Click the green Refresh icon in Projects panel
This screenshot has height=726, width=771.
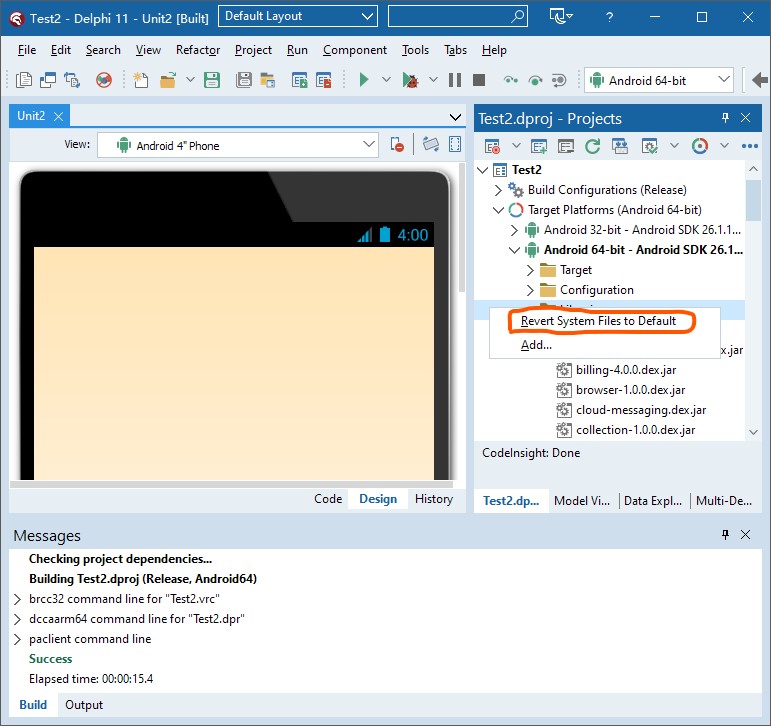(592, 146)
